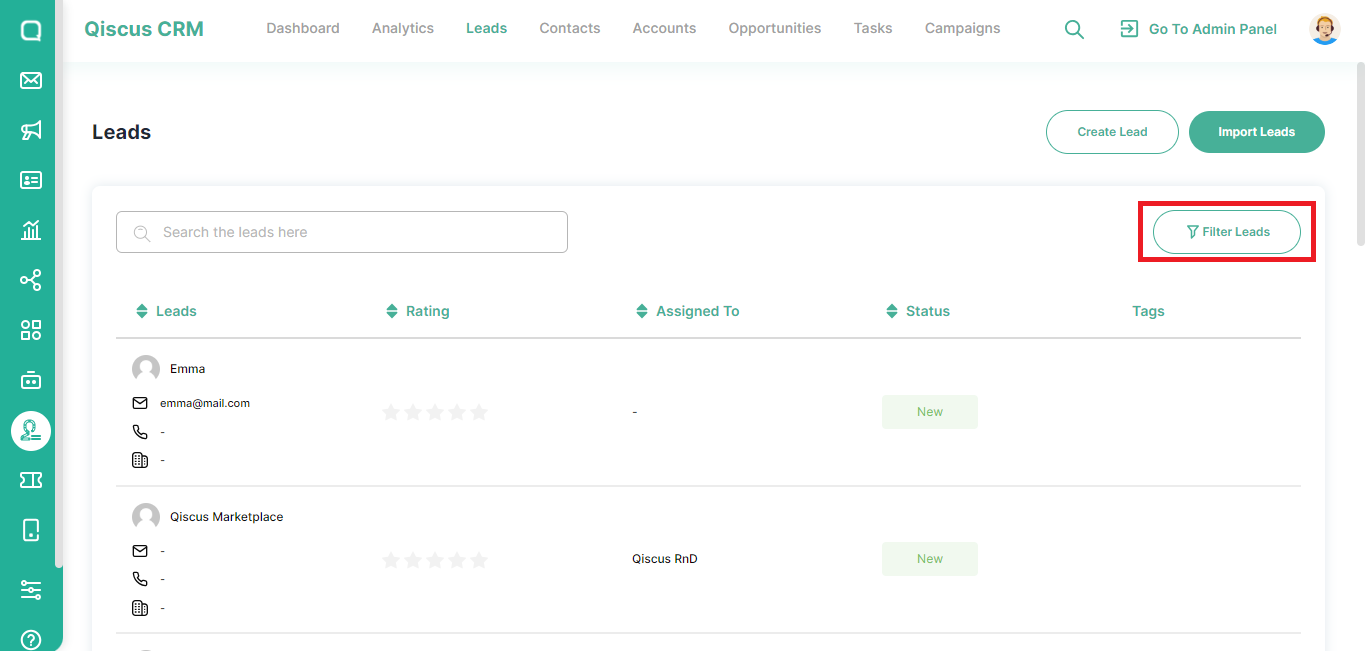Open the Opportunities tab
1365x651 pixels.
[775, 28]
